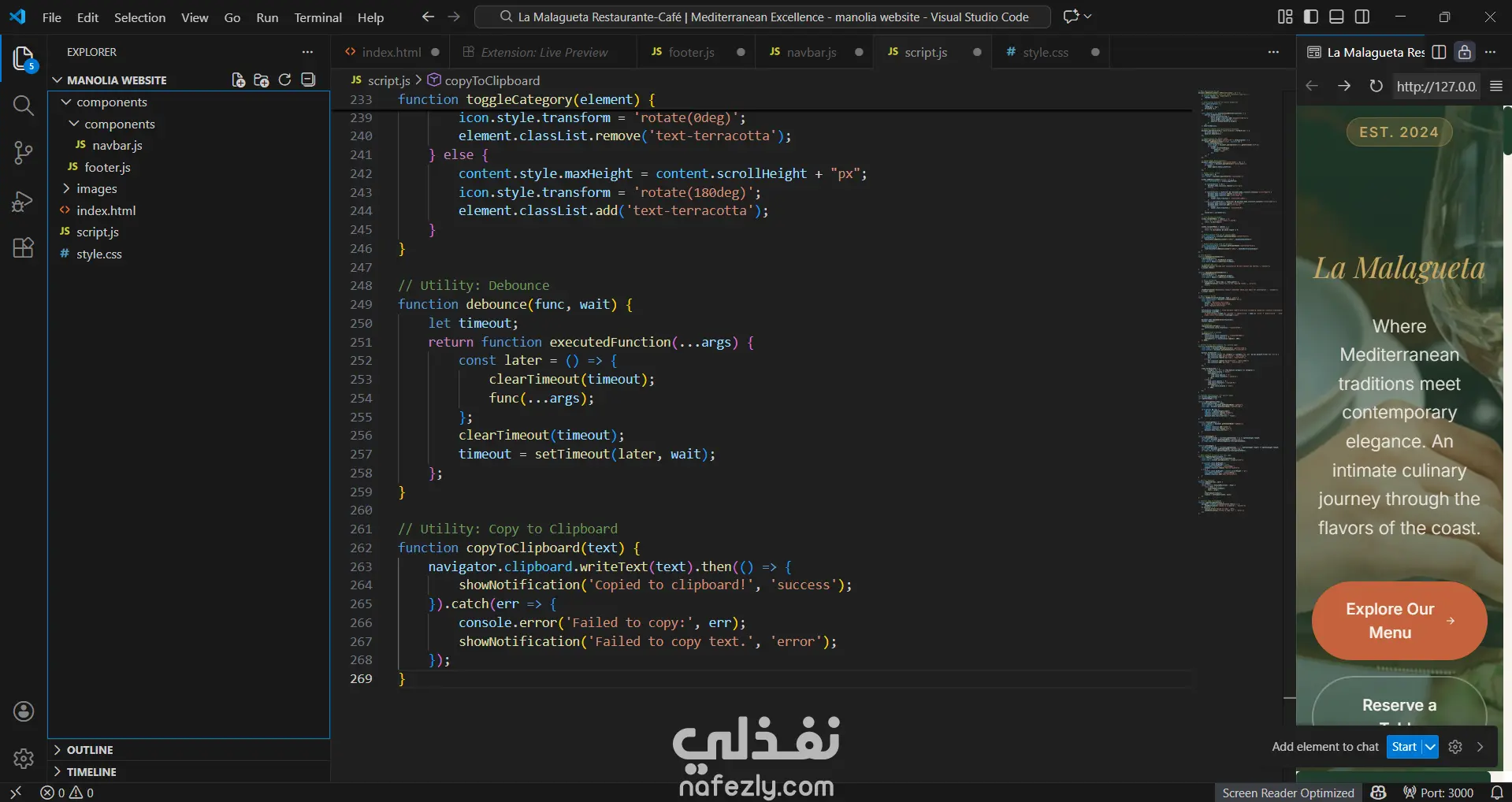Split the Live Preview editor to the right
This screenshot has width=1512, height=802.
(x=1439, y=52)
